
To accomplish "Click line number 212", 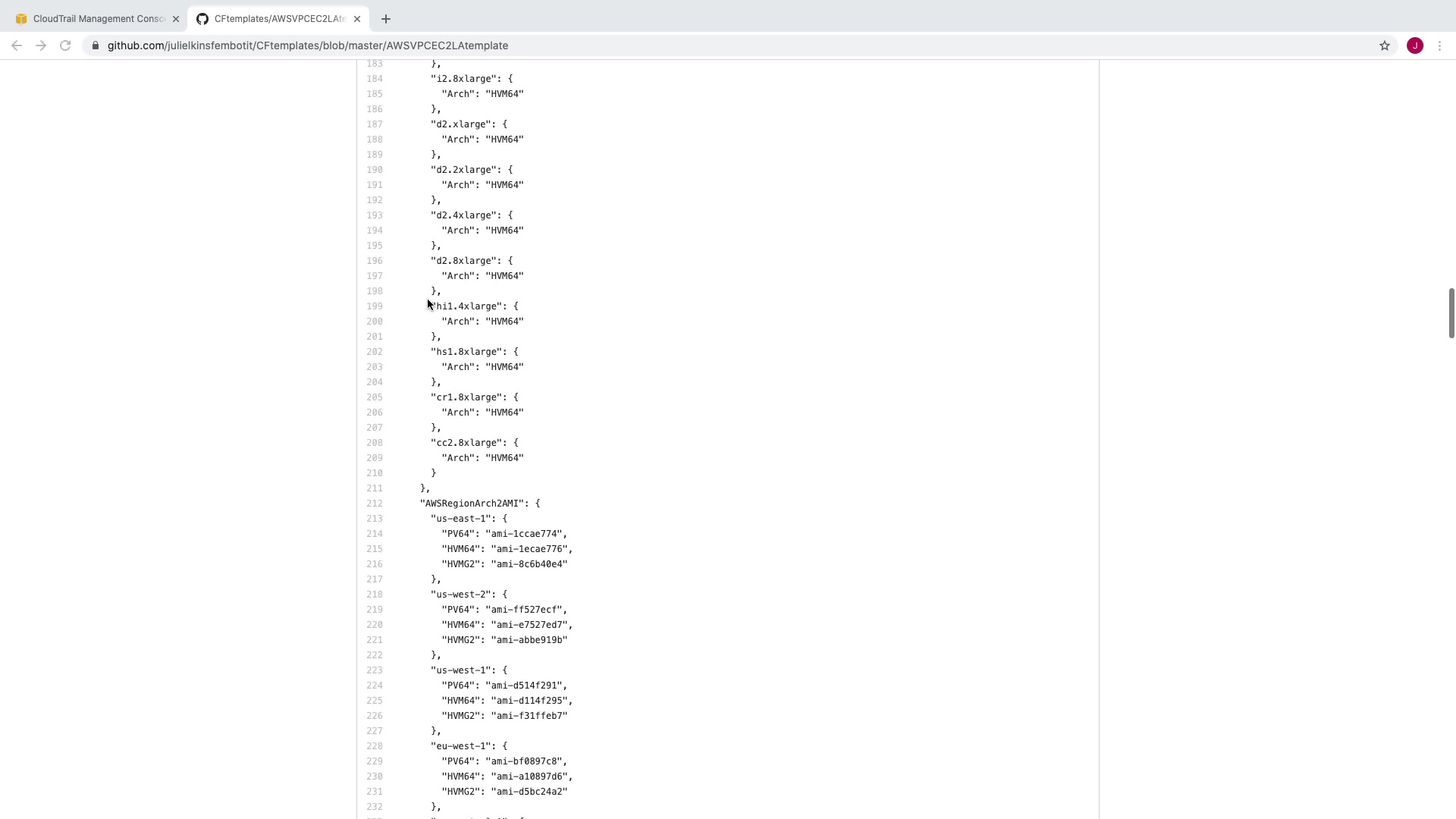I will click(x=375, y=504).
